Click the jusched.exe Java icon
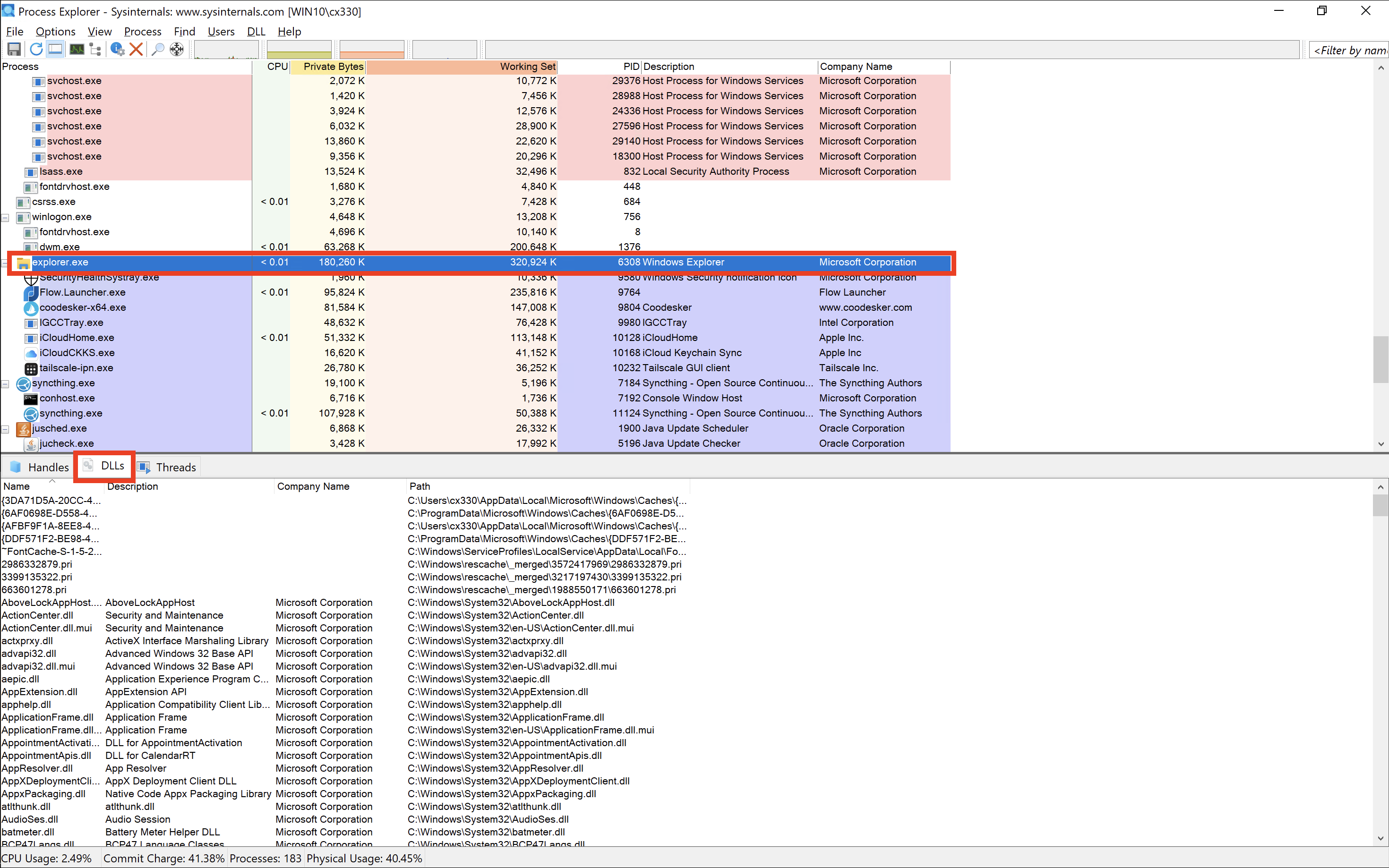This screenshot has width=1389, height=868. [24, 429]
